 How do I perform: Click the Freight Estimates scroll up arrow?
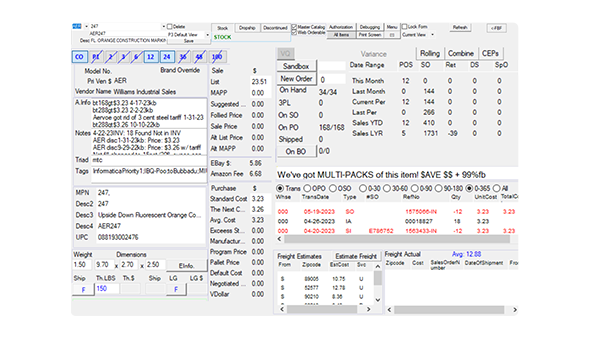pyautogui.click(x=378, y=266)
